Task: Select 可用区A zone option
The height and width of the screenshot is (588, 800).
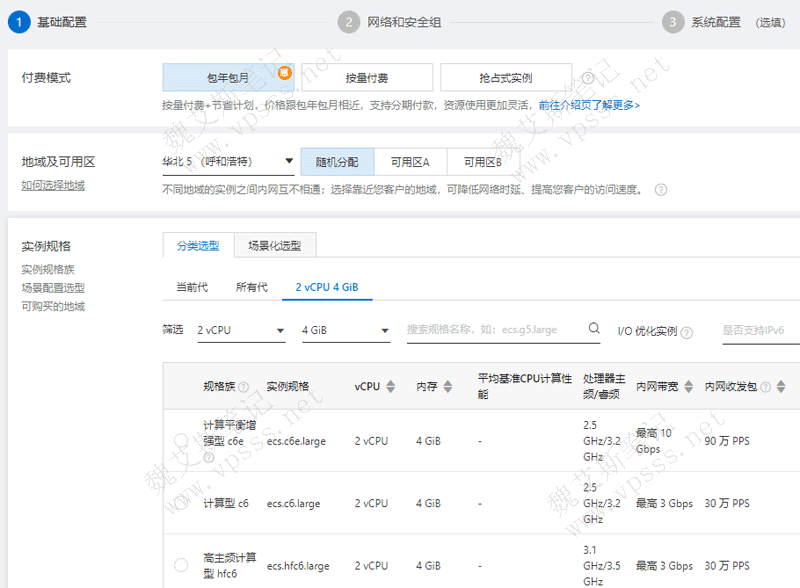Action: 410,162
